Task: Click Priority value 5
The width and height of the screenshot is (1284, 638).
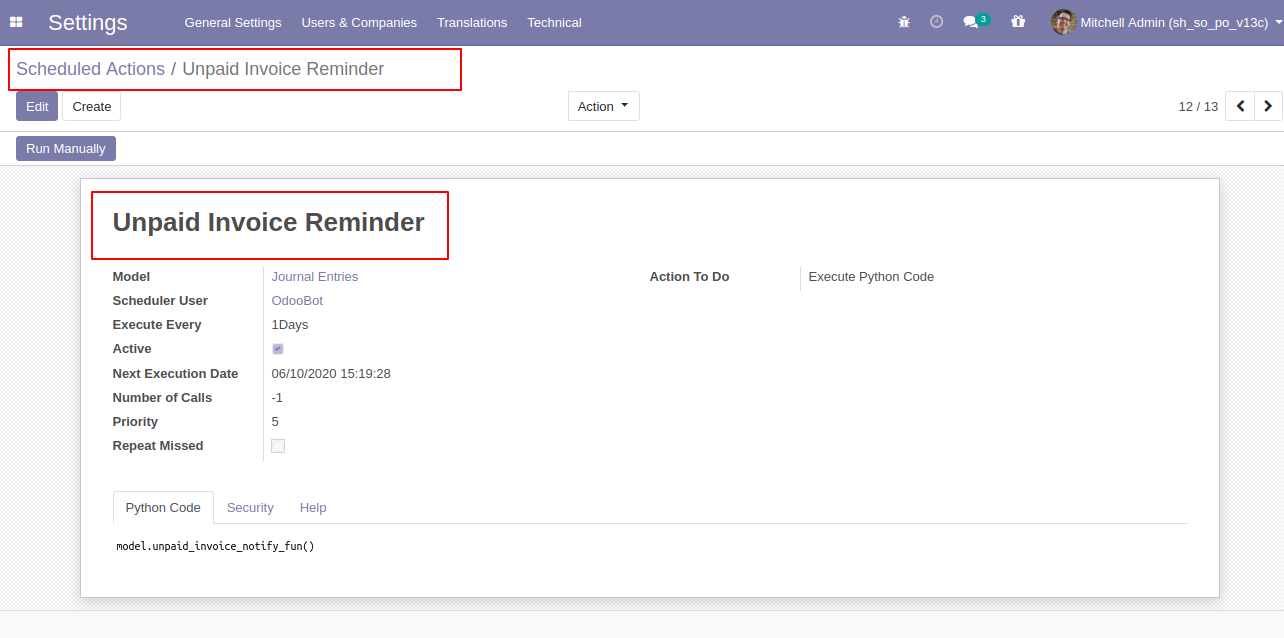Action: click(x=275, y=422)
